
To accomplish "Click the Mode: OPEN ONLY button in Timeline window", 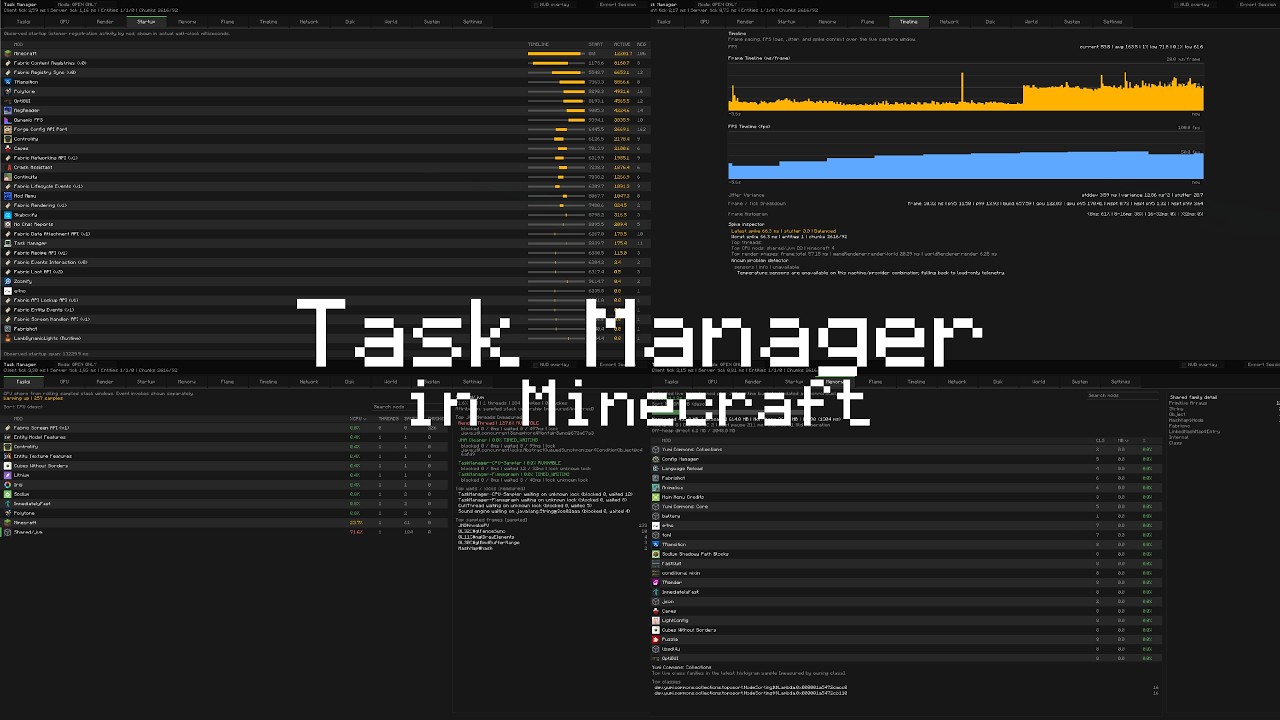I will point(725,4).
